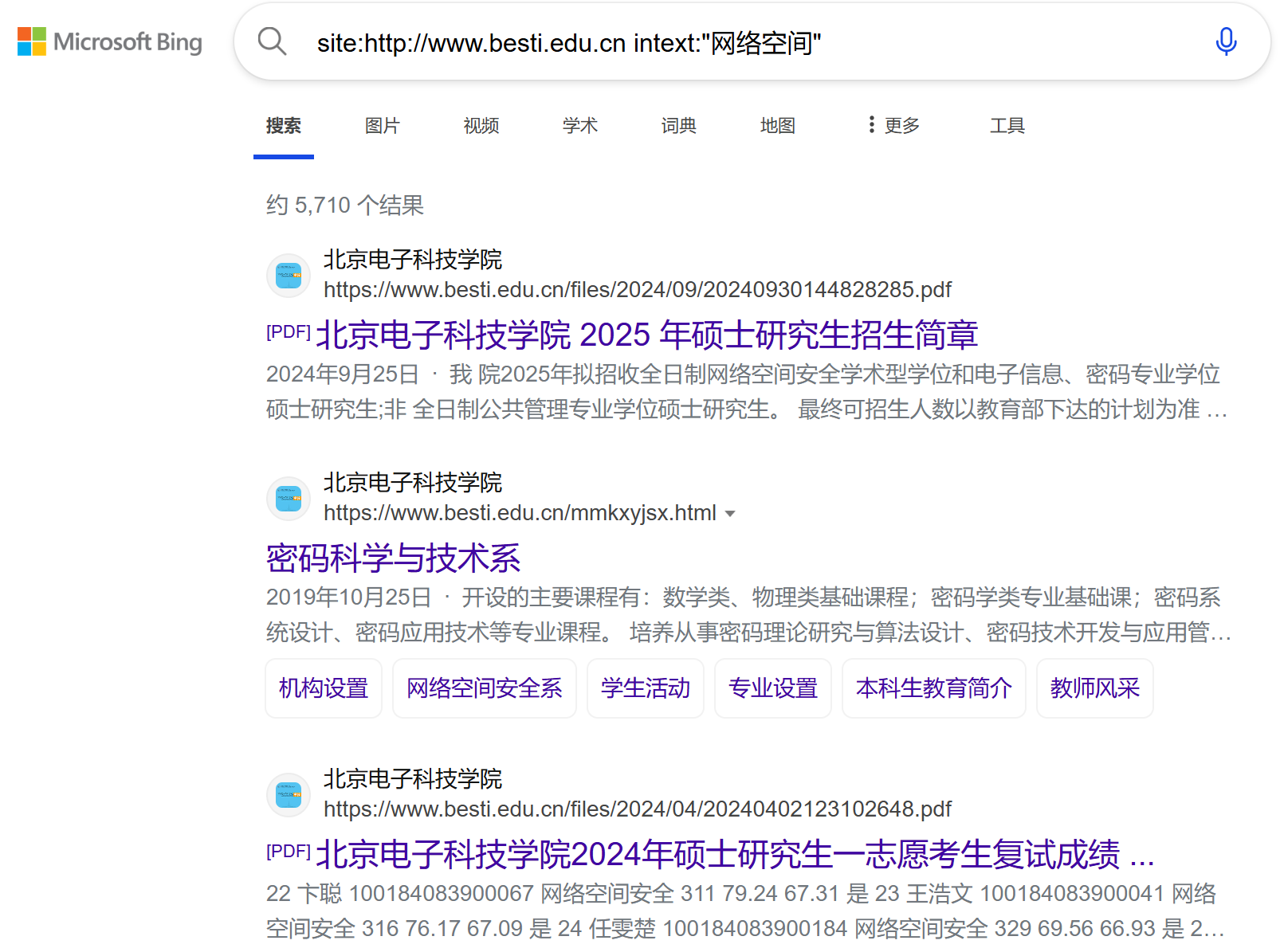Select the 搜索 tab
Viewport: 1284px width, 952px height.
pos(284,125)
